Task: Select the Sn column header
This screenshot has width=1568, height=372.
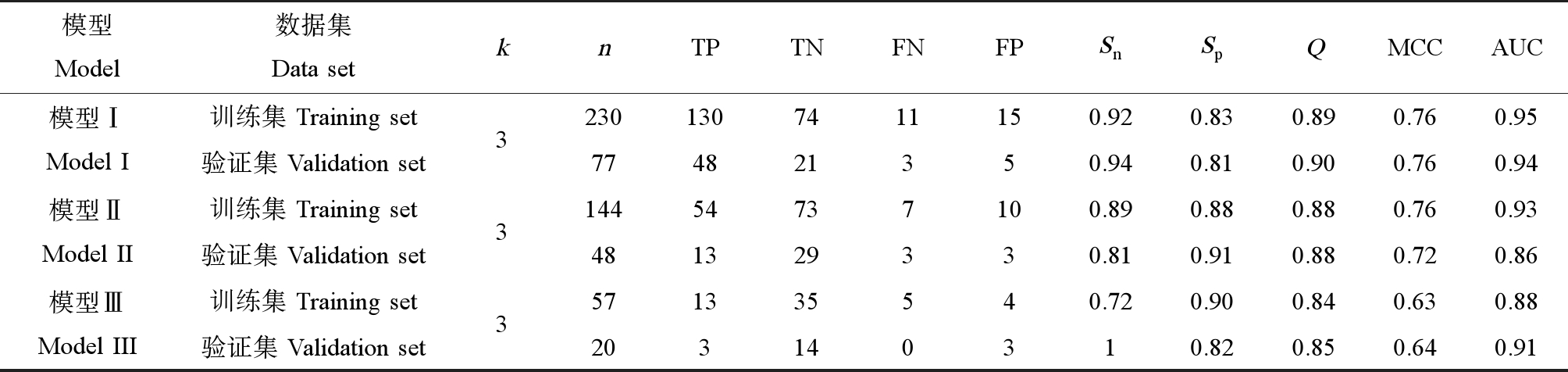Action: coord(1110,48)
